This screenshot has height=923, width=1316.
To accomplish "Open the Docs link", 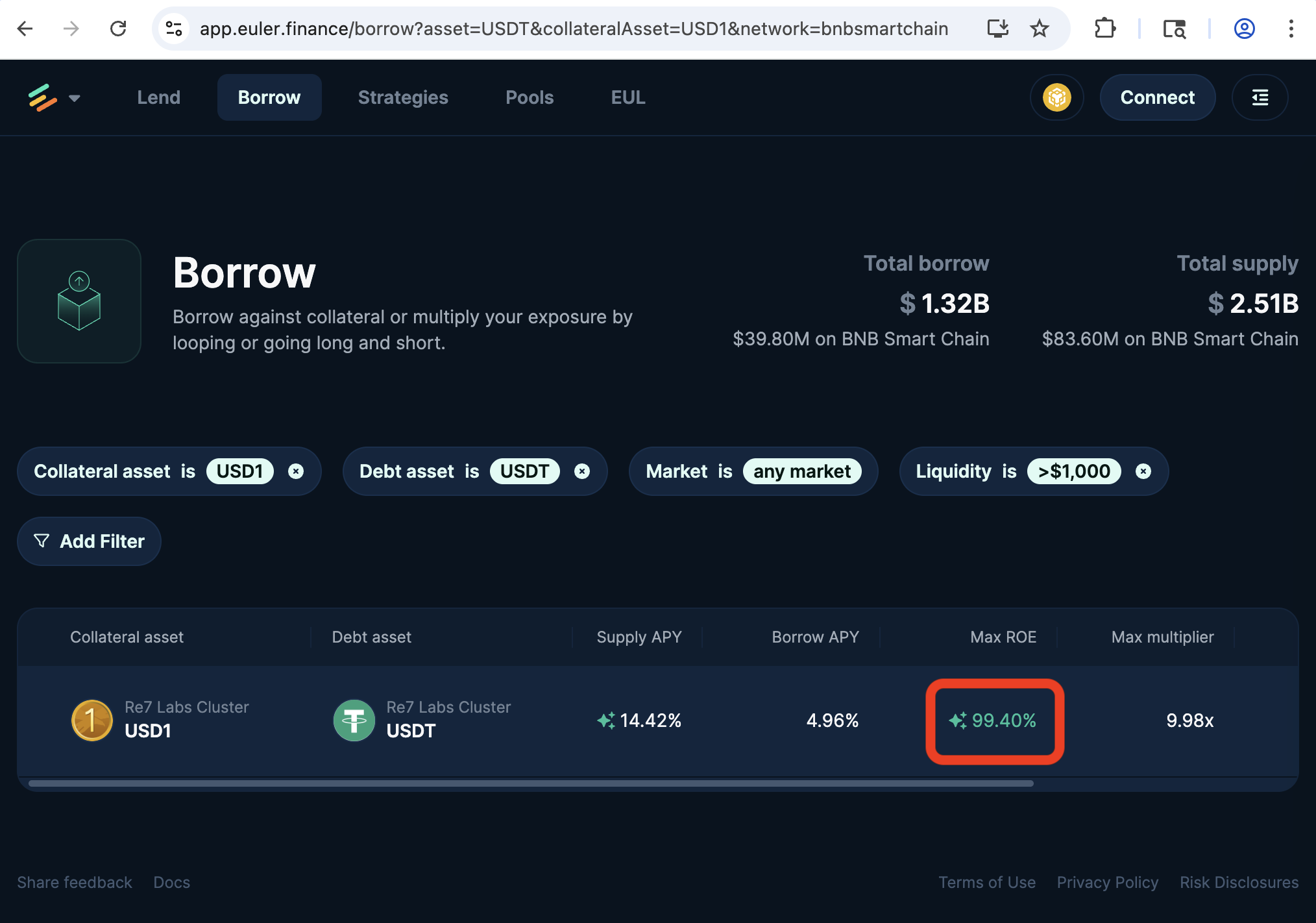I will (x=171, y=882).
